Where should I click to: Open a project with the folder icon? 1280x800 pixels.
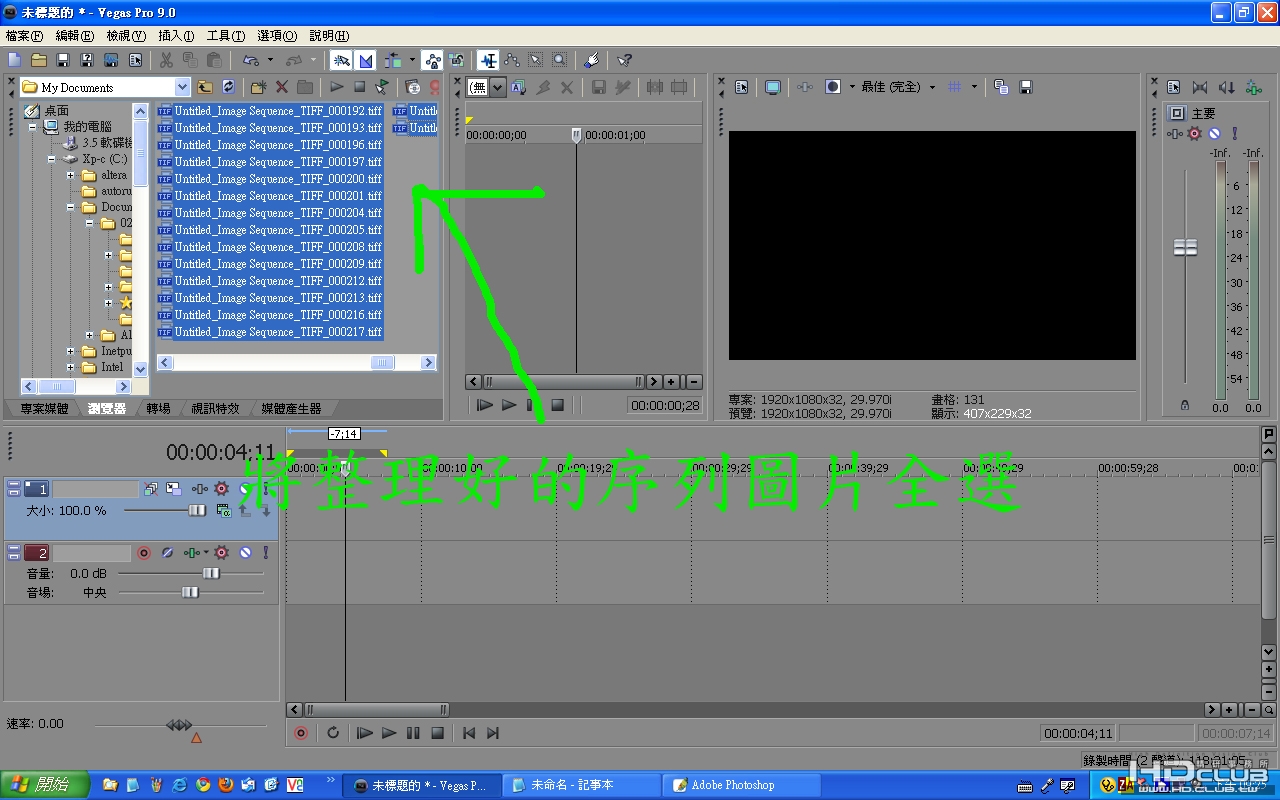pyautogui.click(x=38, y=60)
